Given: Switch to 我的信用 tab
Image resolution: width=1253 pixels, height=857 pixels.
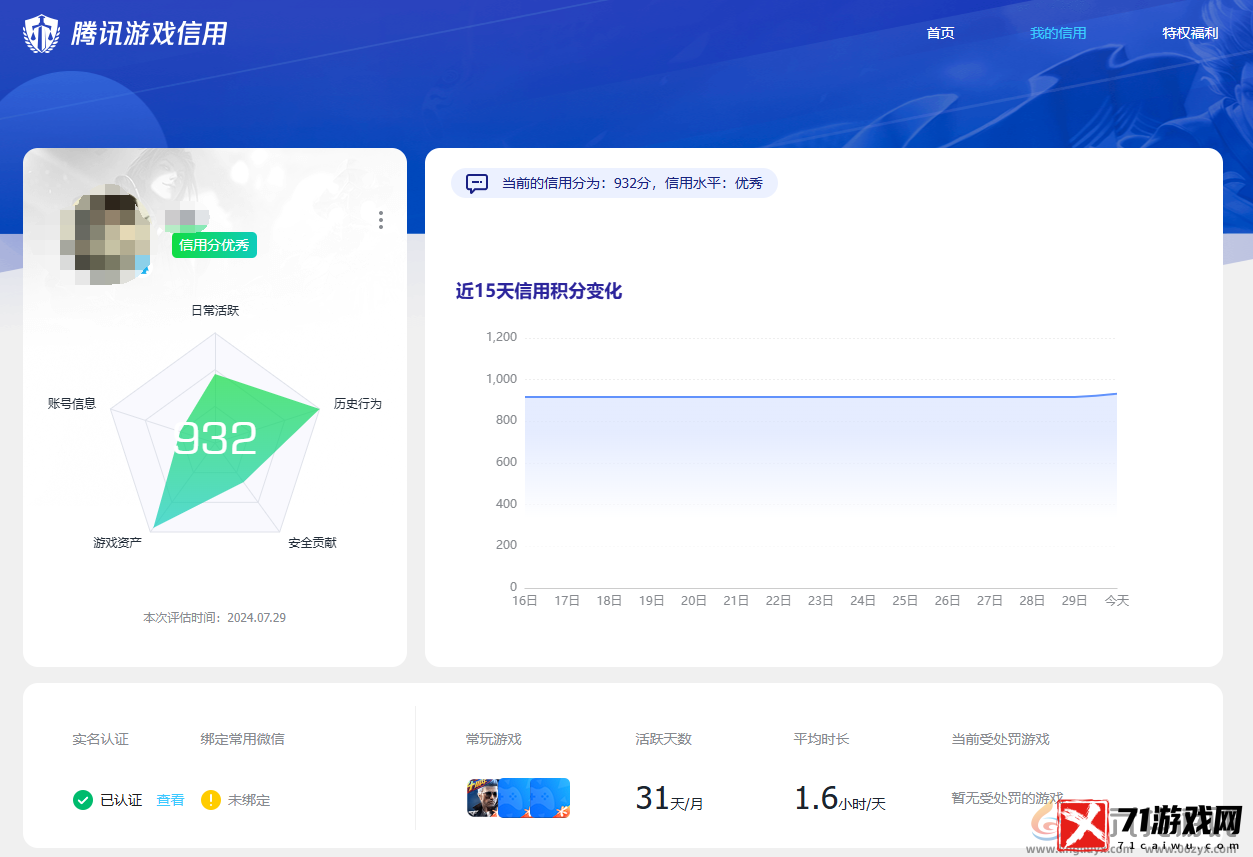Looking at the screenshot, I should (x=1058, y=33).
